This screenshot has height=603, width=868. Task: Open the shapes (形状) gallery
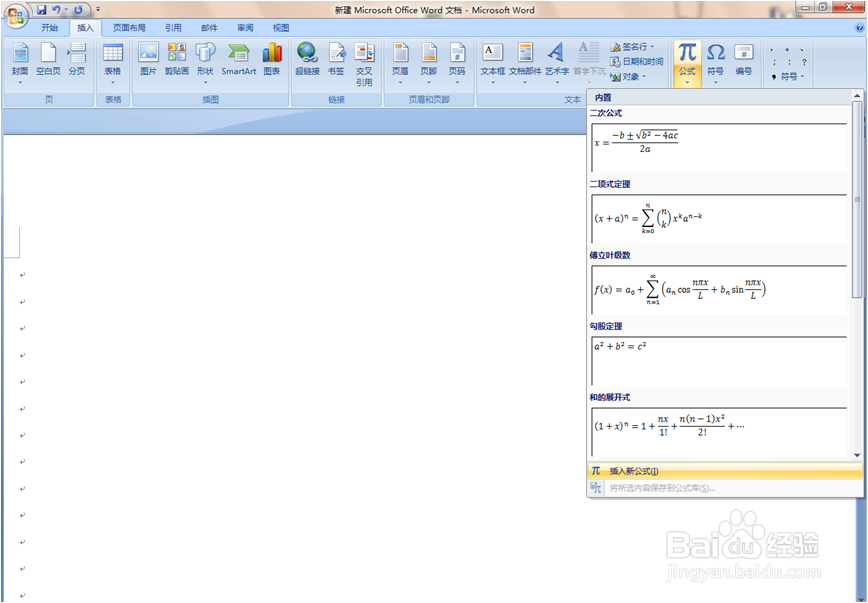click(x=205, y=63)
